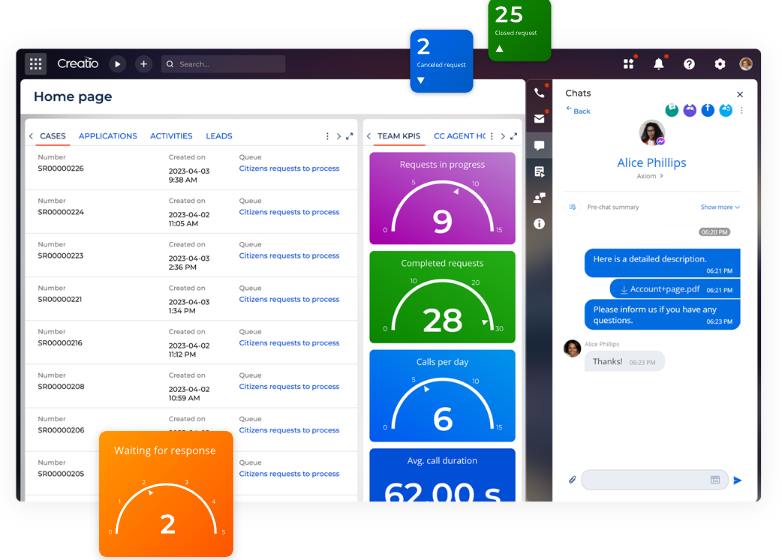Open cases widget three-dot menu

tap(327, 136)
